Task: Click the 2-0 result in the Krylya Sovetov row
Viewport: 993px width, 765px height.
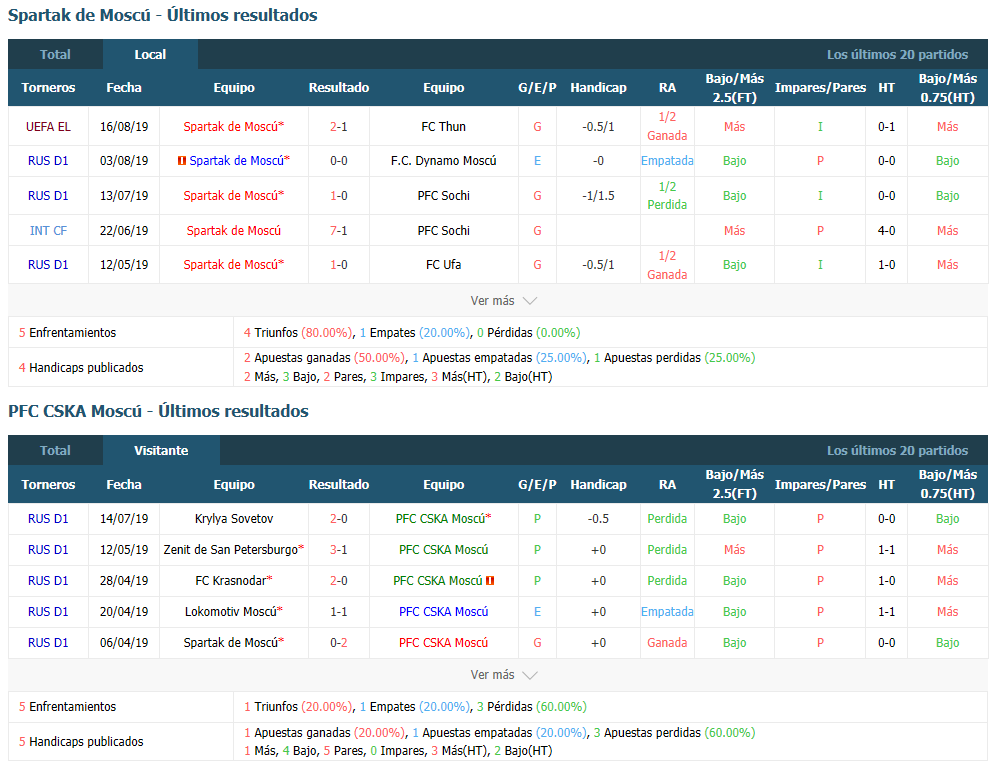Action: (x=339, y=519)
